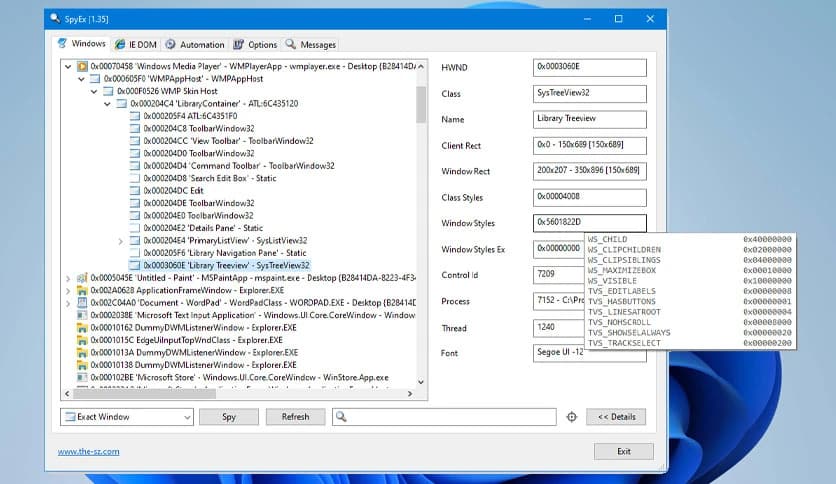
Task: Click the tree horizontal scrollbar thumb
Action: pos(144,394)
